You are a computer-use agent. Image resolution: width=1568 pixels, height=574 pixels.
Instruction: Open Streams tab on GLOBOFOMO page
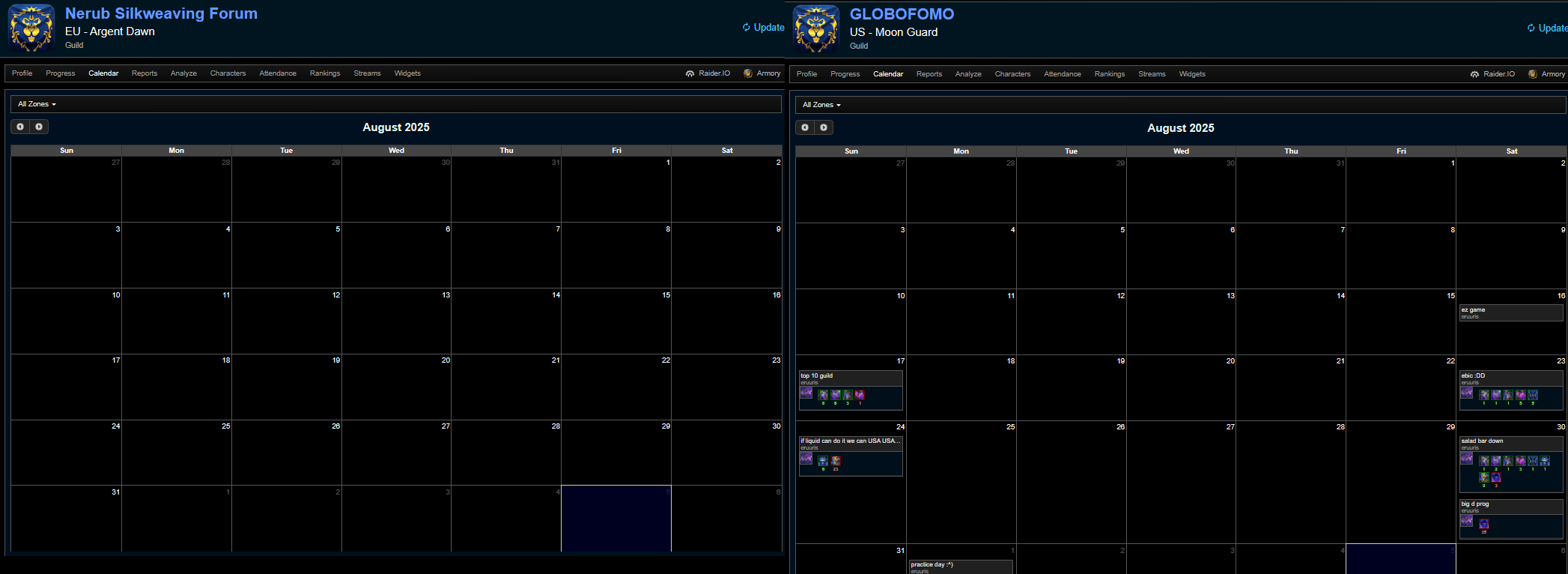click(1152, 74)
